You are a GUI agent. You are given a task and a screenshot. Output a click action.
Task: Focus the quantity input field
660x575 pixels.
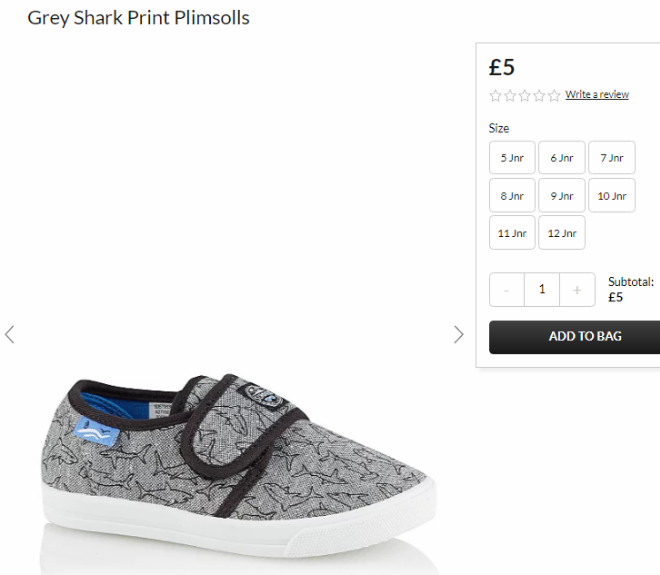542,290
